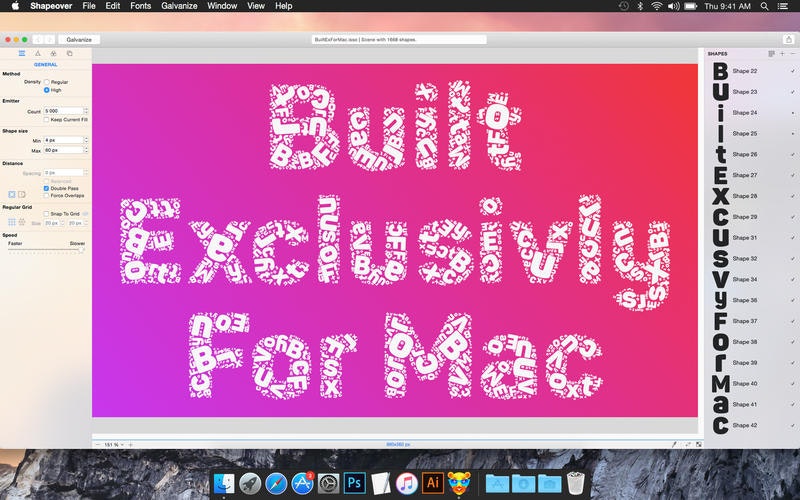The height and width of the screenshot is (500, 800).
Task: Remove shape with minus icon in Shapes header
Action: tap(792, 54)
